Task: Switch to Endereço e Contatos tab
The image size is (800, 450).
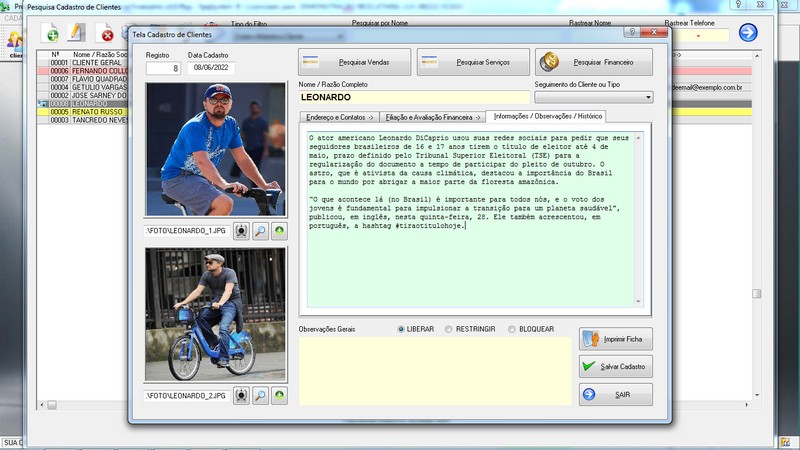Action: [339, 117]
